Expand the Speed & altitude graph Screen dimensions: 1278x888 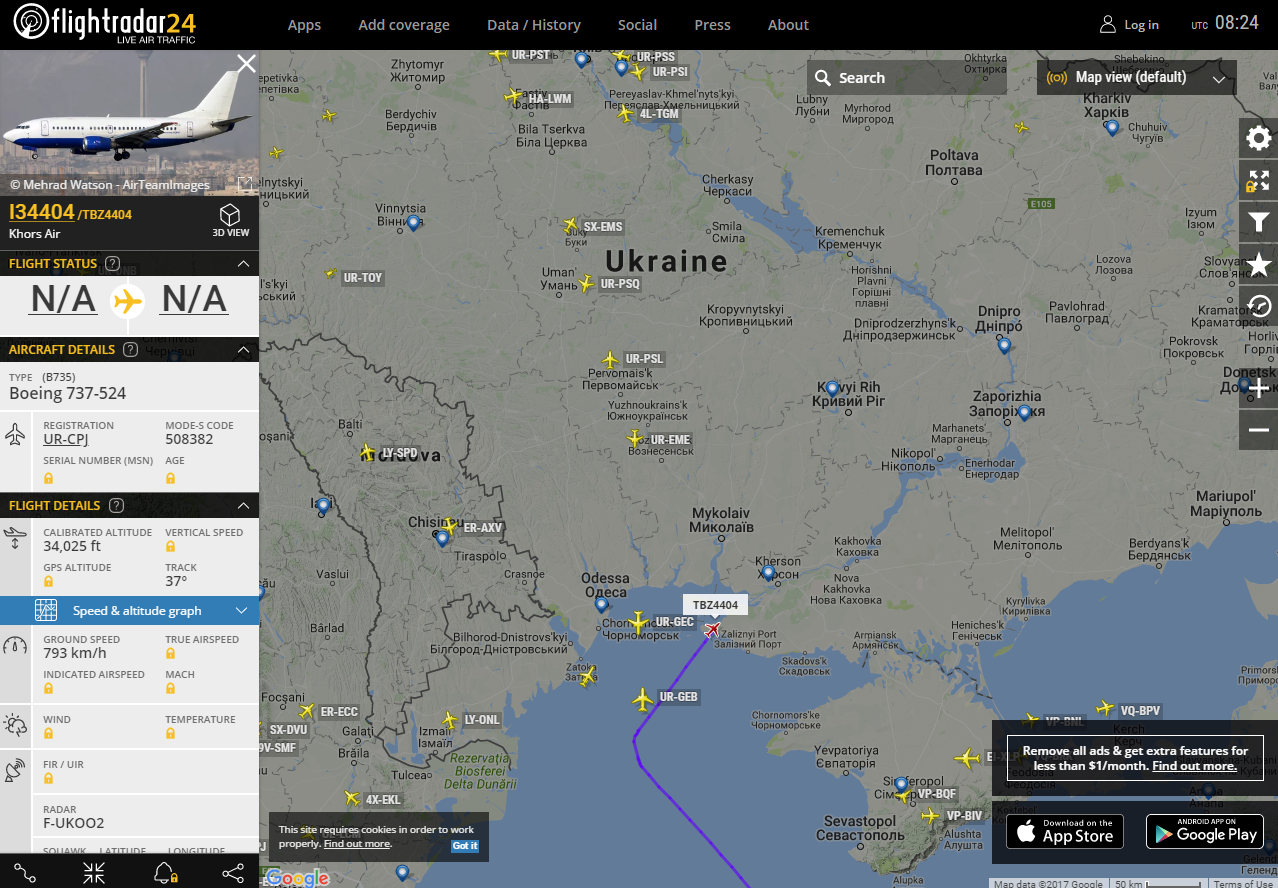click(130, 610)
